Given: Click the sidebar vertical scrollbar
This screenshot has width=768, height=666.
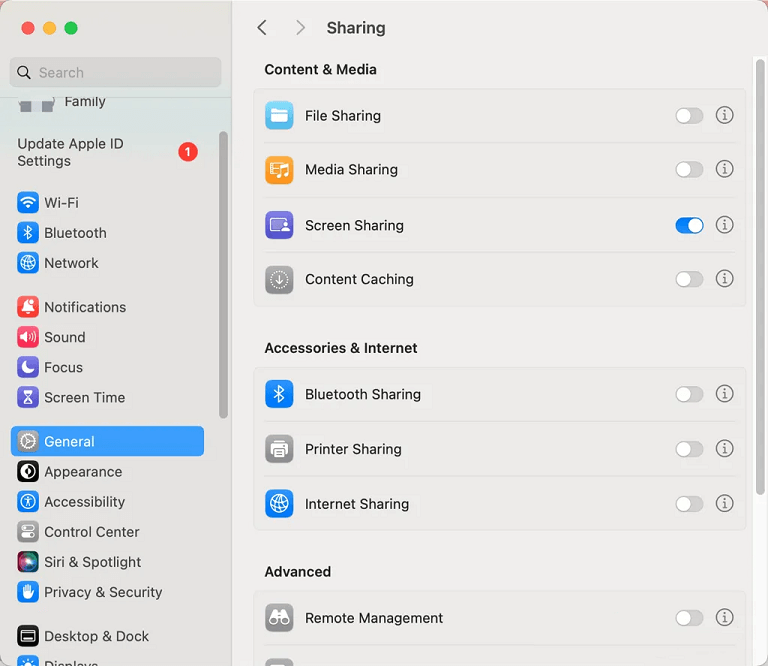Looking at the screenshot, I should pos(224,275).
